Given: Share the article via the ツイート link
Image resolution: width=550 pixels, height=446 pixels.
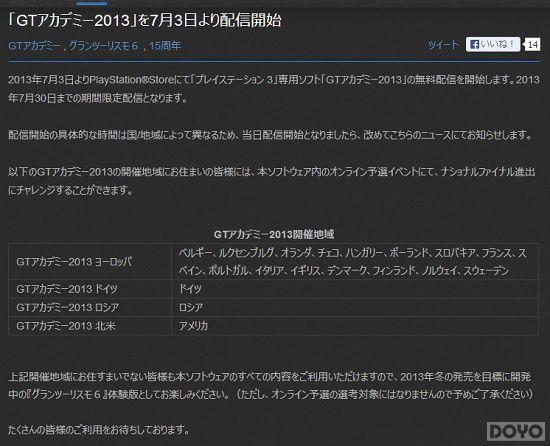Looking at the screenshot, I should click(443, 45).
